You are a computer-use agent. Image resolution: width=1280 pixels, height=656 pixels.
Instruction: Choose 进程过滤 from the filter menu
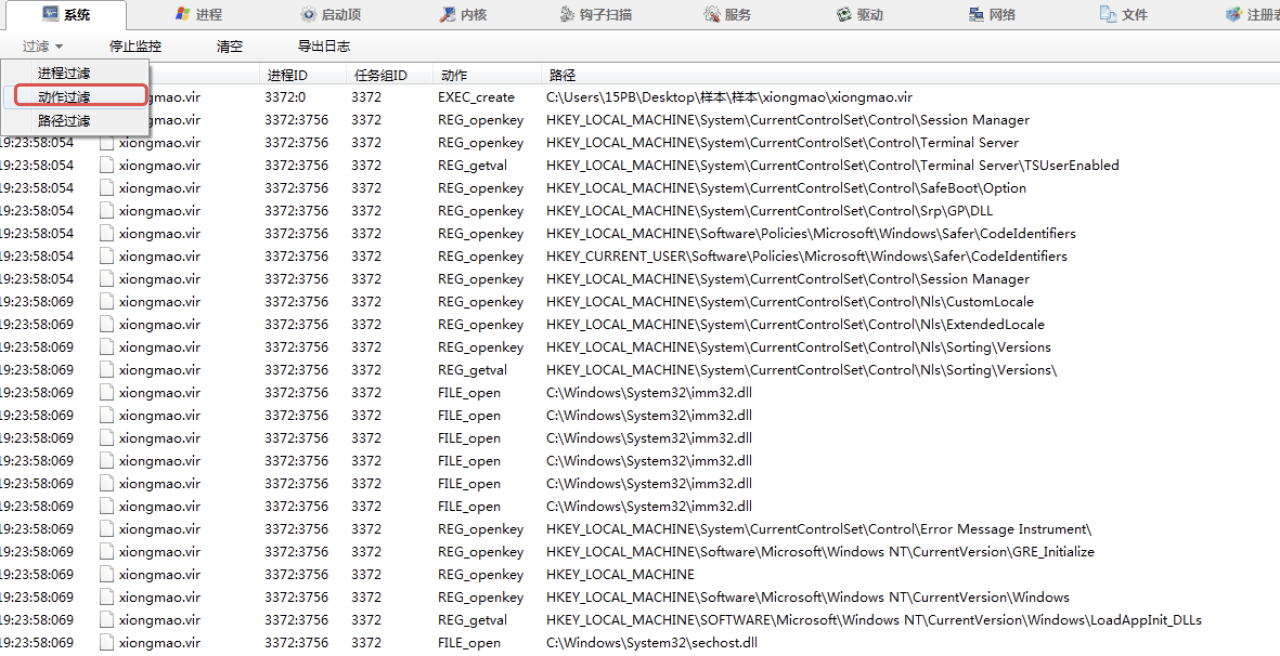click(64, 74)
